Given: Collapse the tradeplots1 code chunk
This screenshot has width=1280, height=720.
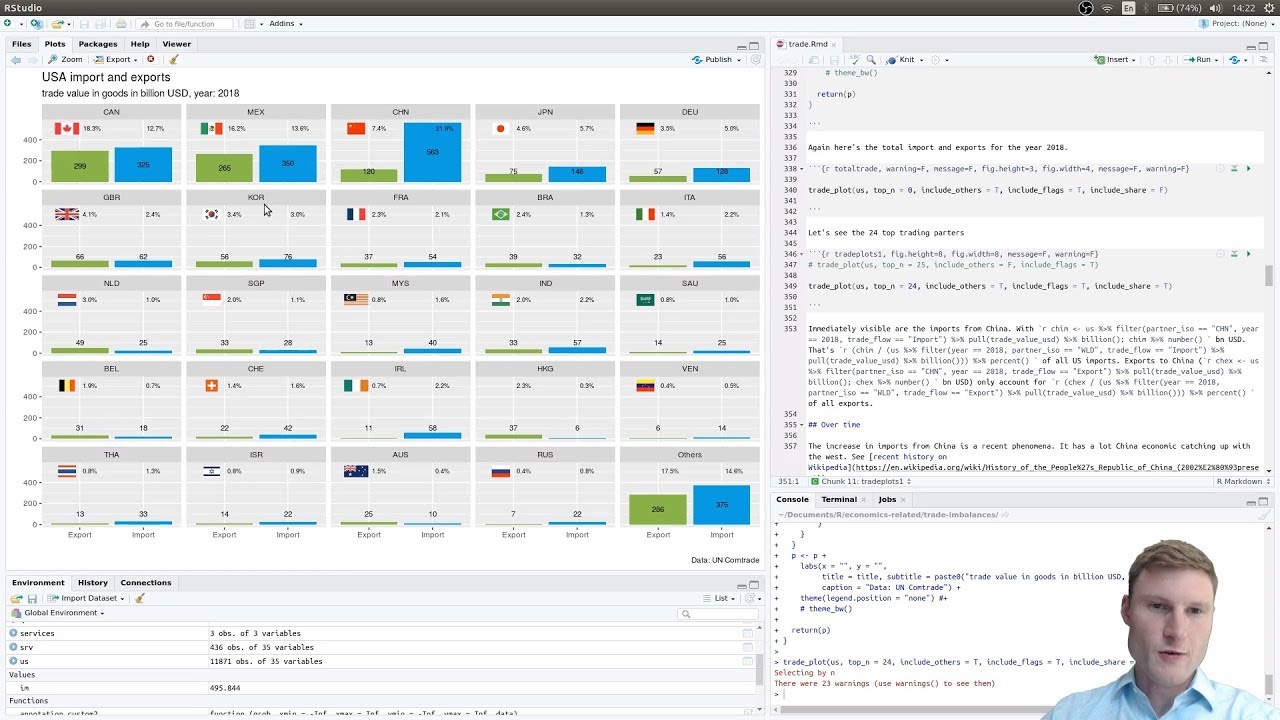Looking at the screenshot, I should (802, 254).
